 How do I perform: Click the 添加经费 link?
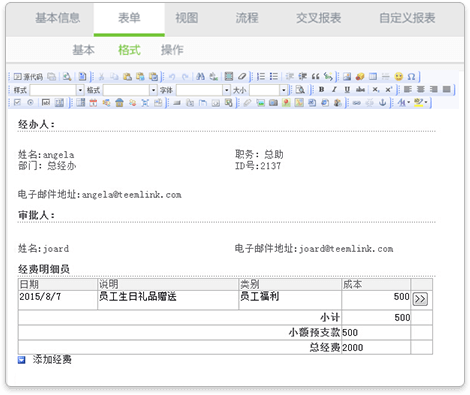click(52, 359)
